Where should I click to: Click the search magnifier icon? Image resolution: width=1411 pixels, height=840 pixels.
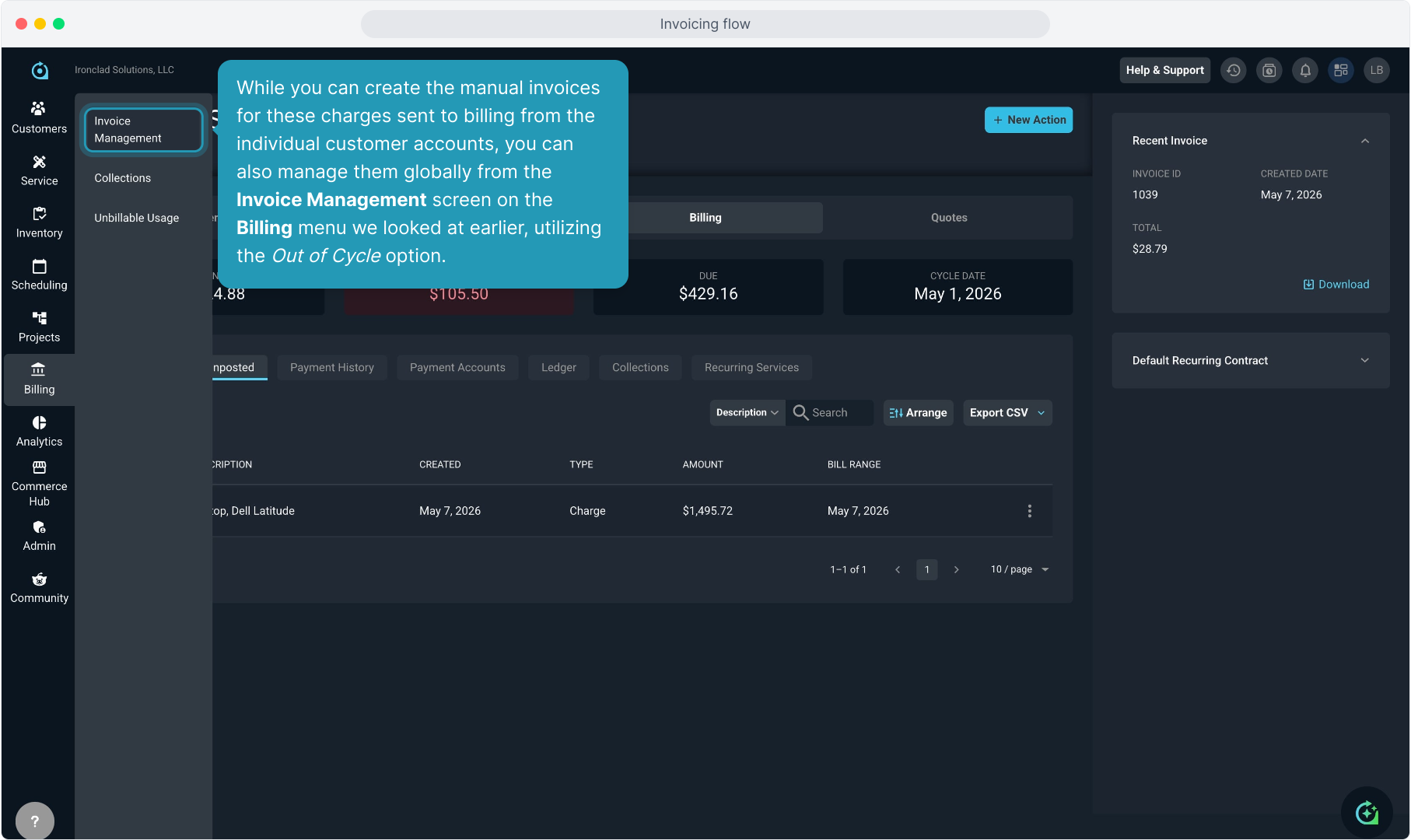(800, 412)
